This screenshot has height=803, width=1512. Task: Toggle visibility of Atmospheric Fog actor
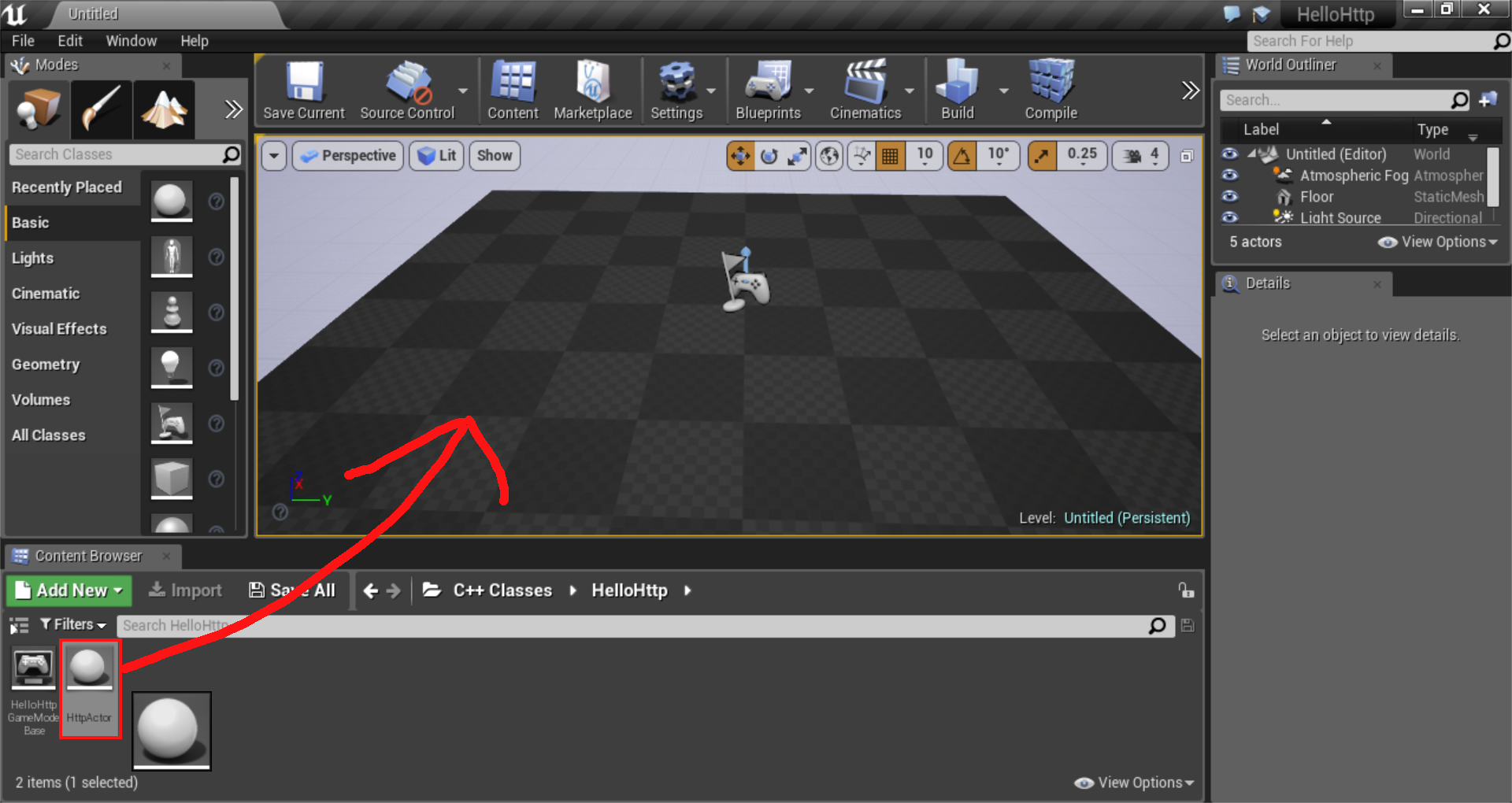click(x=1229, y=176)
